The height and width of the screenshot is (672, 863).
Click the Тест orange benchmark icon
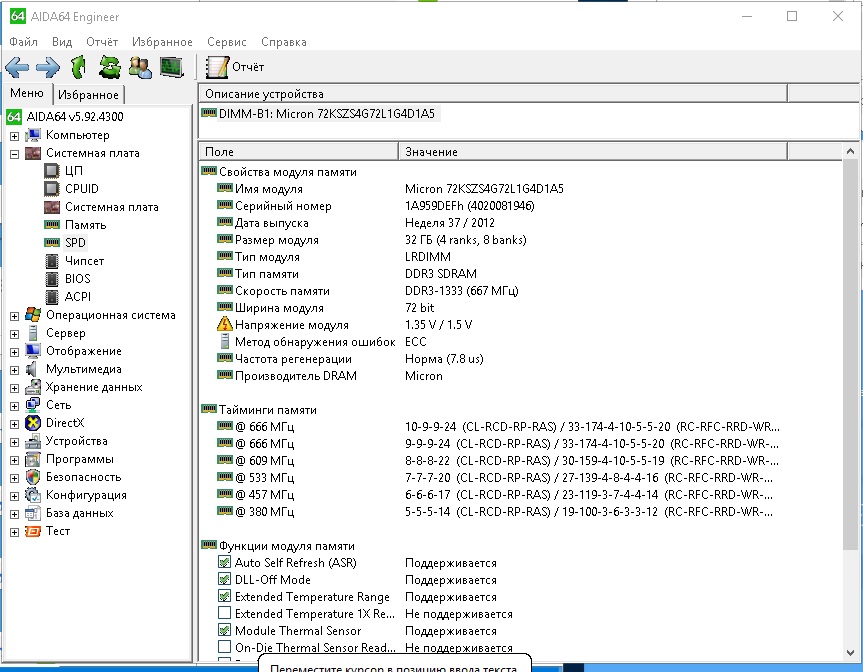33,531
